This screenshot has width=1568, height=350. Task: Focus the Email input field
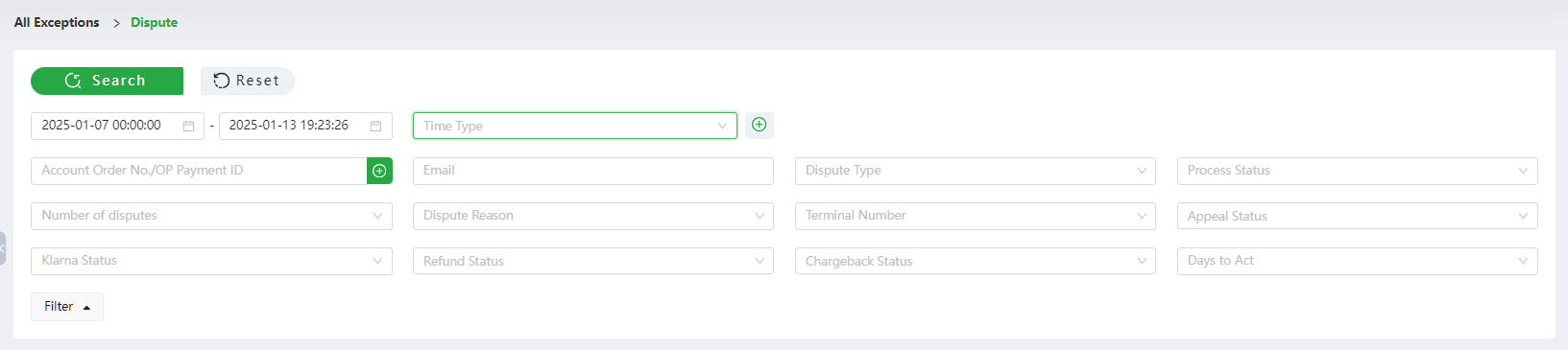point(593,171)
